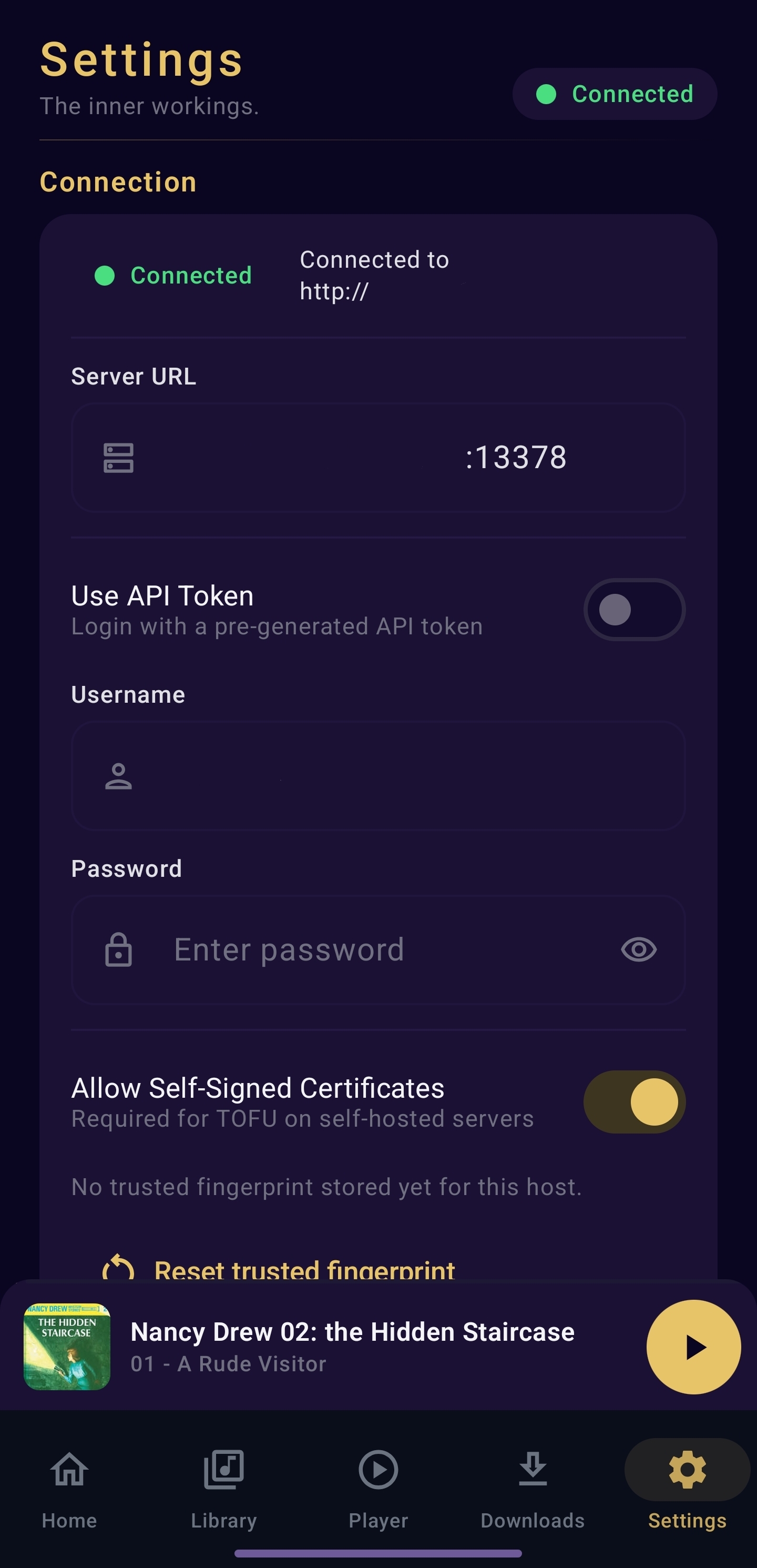The height and width of the screenshot is (1568, 757).
Task: Click the padlock icon in the Password field
Action: click(x=119, y=949)
